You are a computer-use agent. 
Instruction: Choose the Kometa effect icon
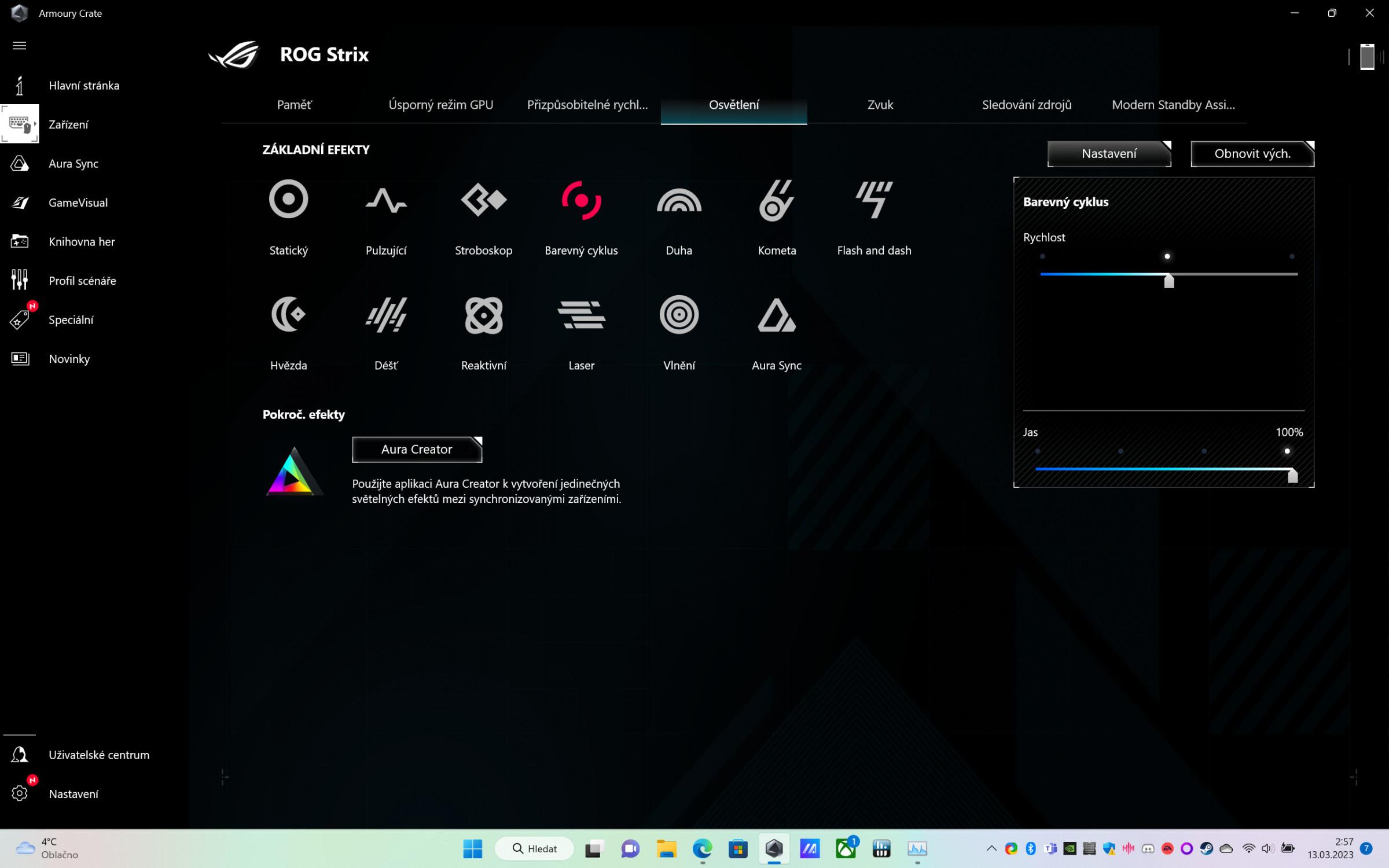tap(777, 200)
